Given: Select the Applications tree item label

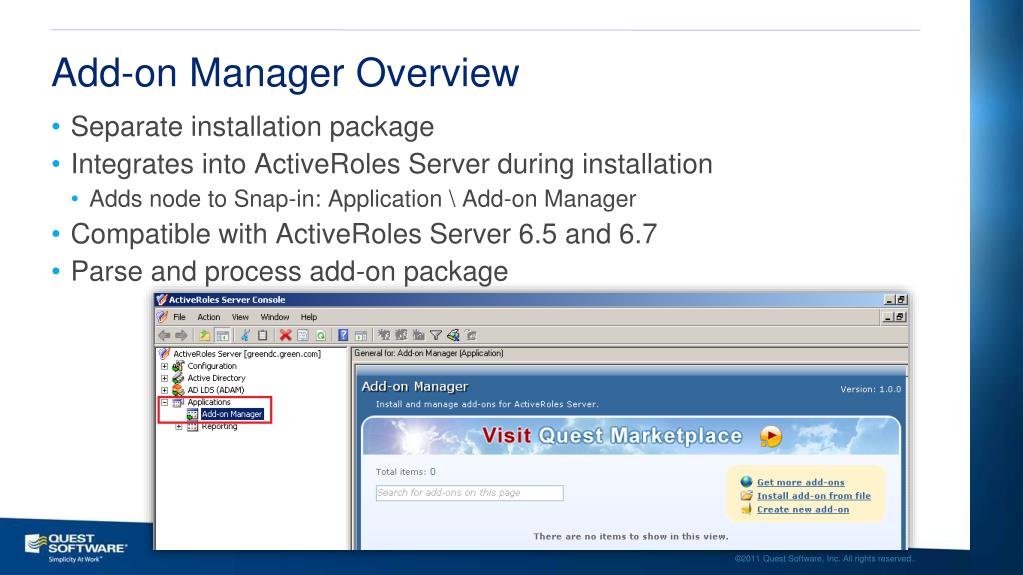Looking at the screenshot, I should point(209,403).
